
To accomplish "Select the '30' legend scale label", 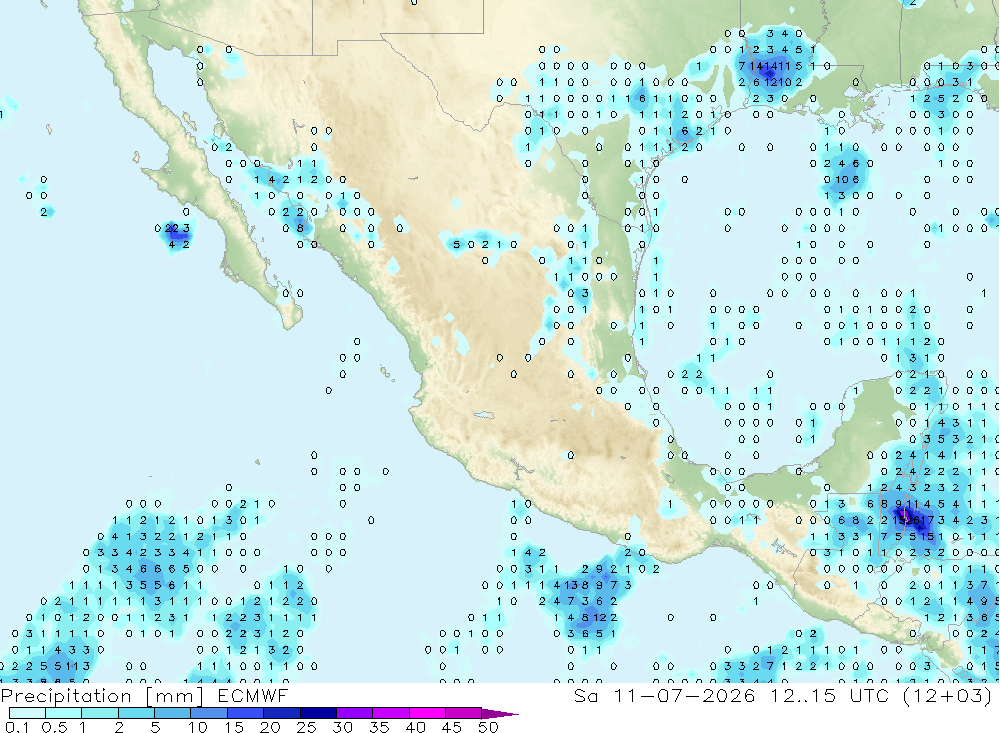I will [x=342, y=727].
